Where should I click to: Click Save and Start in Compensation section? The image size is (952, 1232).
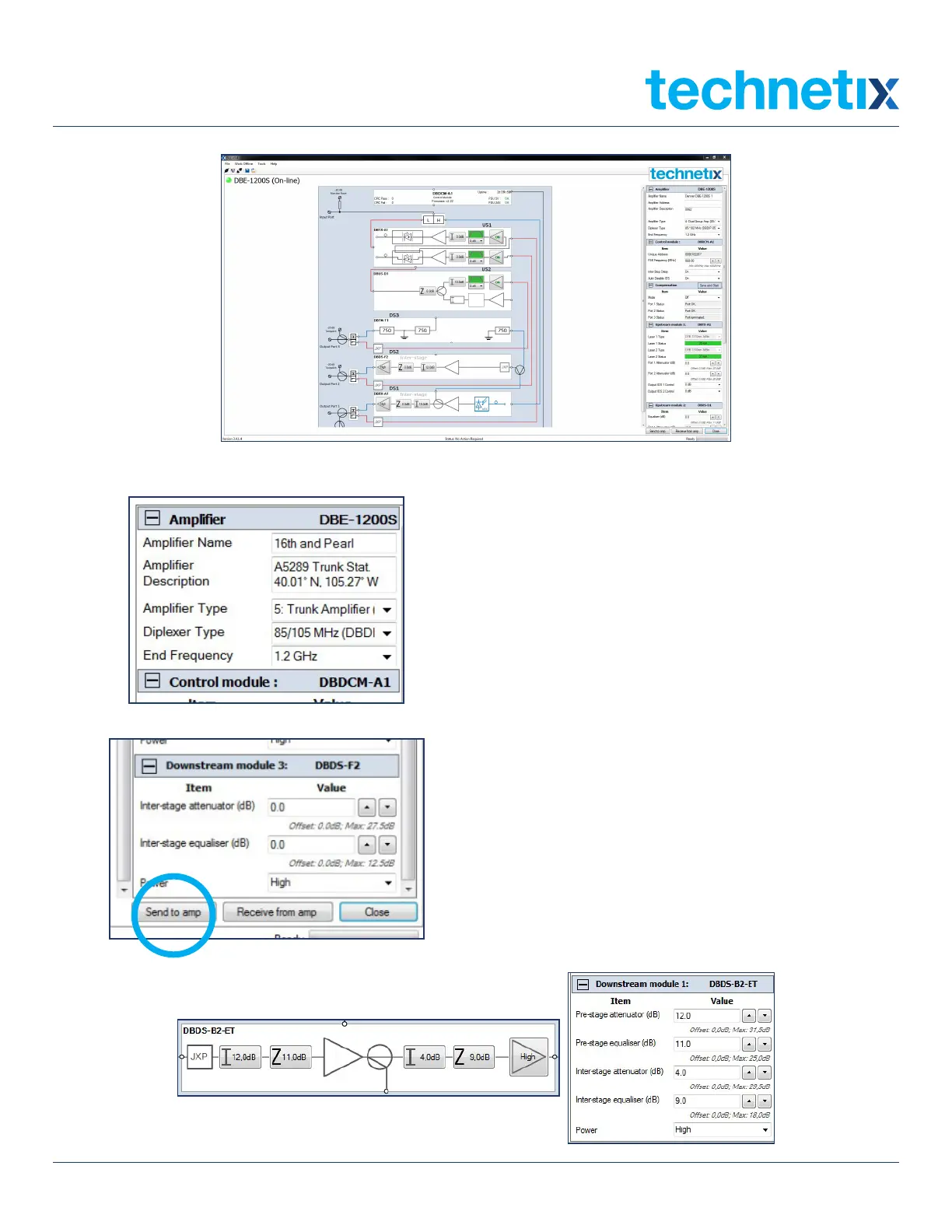click(x=709, y=285)
